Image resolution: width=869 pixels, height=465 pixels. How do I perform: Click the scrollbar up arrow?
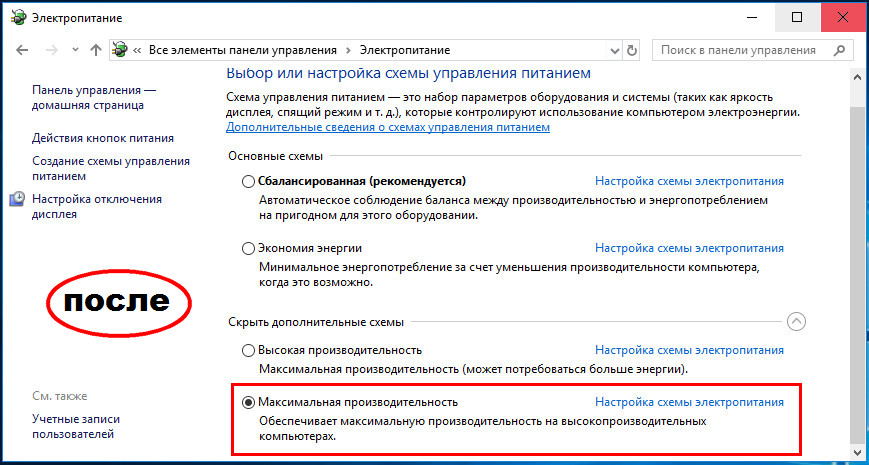pyautogui.click(x=856, y=78)
